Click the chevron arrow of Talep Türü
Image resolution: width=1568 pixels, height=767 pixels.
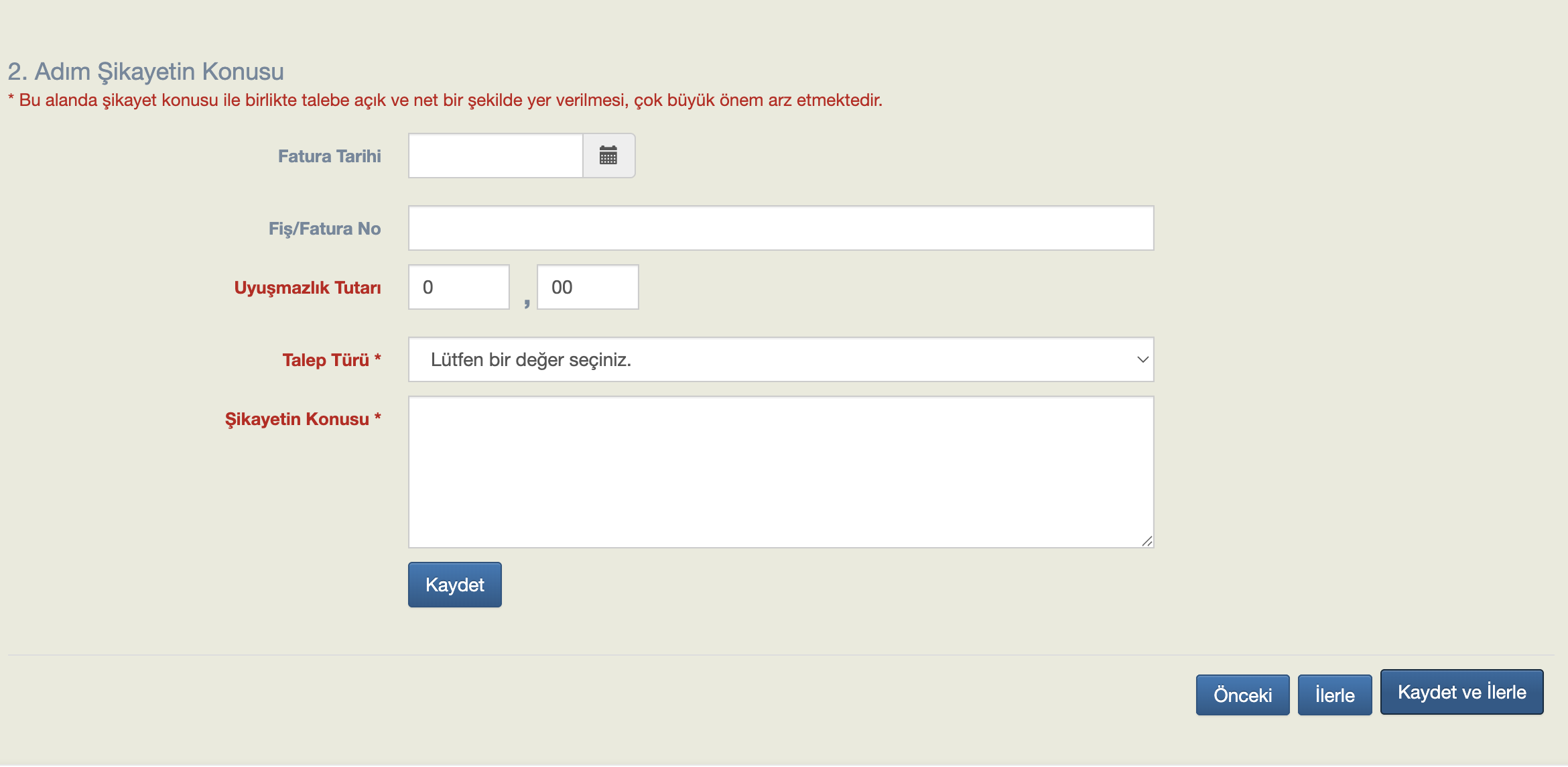point(1142,359)
